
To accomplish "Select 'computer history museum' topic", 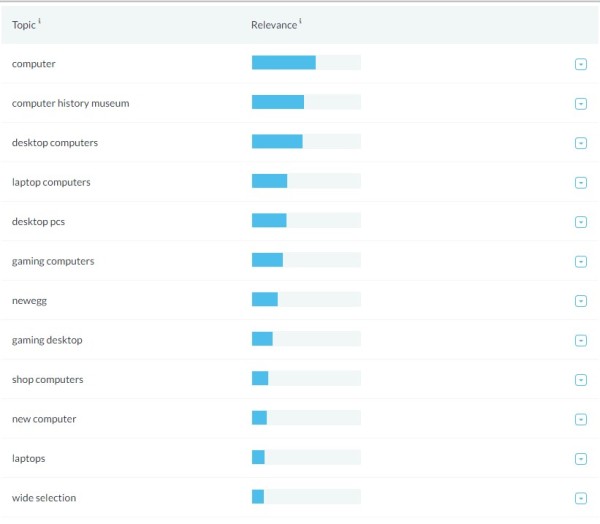I will coord(70,103).
